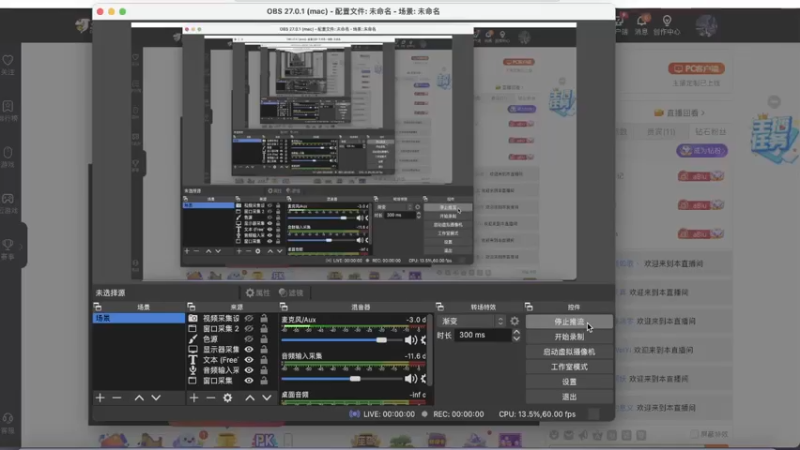This screenshot has width=800, height=450.
Task: Lock the 显示器采集 source
Action: tap(264, 349)
